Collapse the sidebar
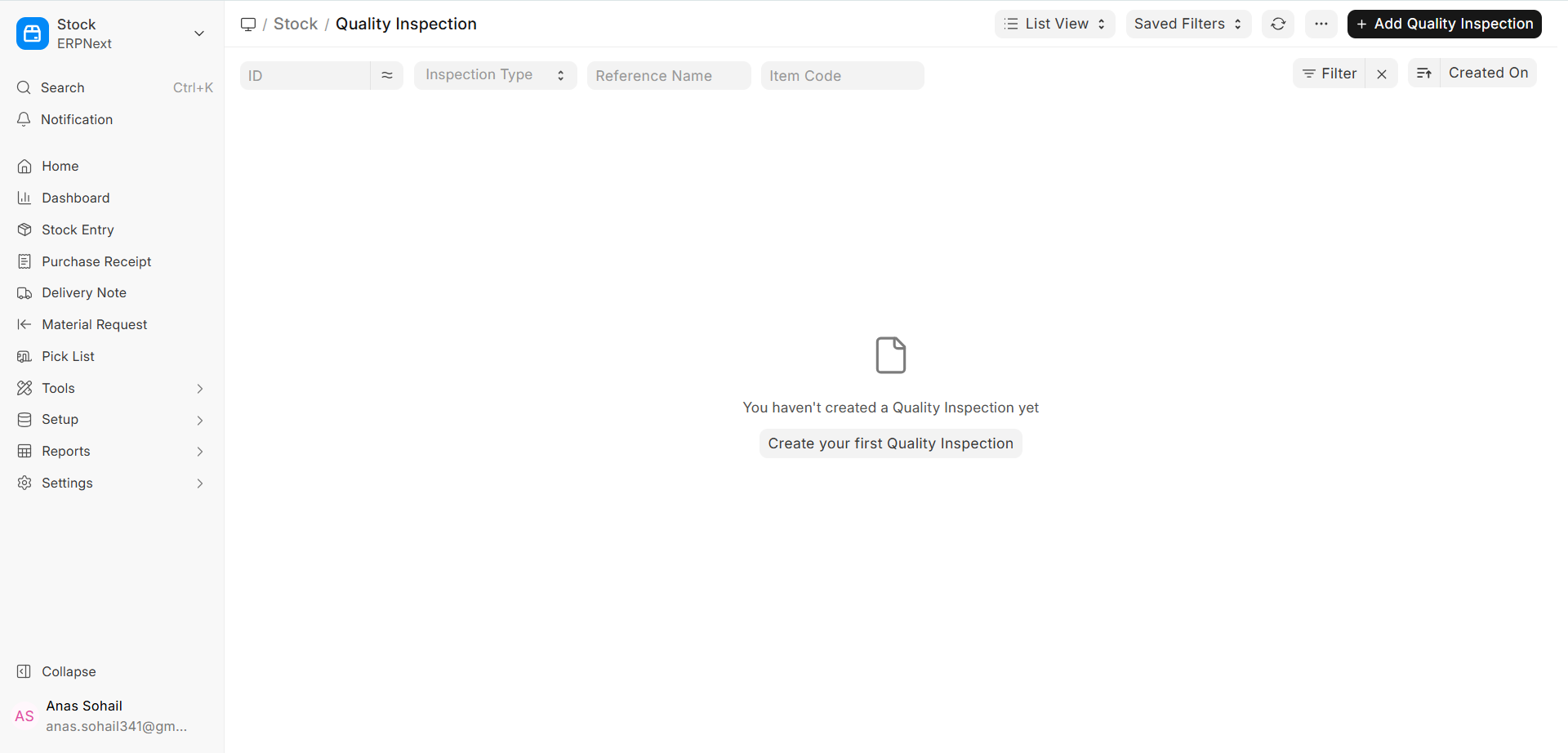Screen dimensions: 1568x753 pos(69,671)
